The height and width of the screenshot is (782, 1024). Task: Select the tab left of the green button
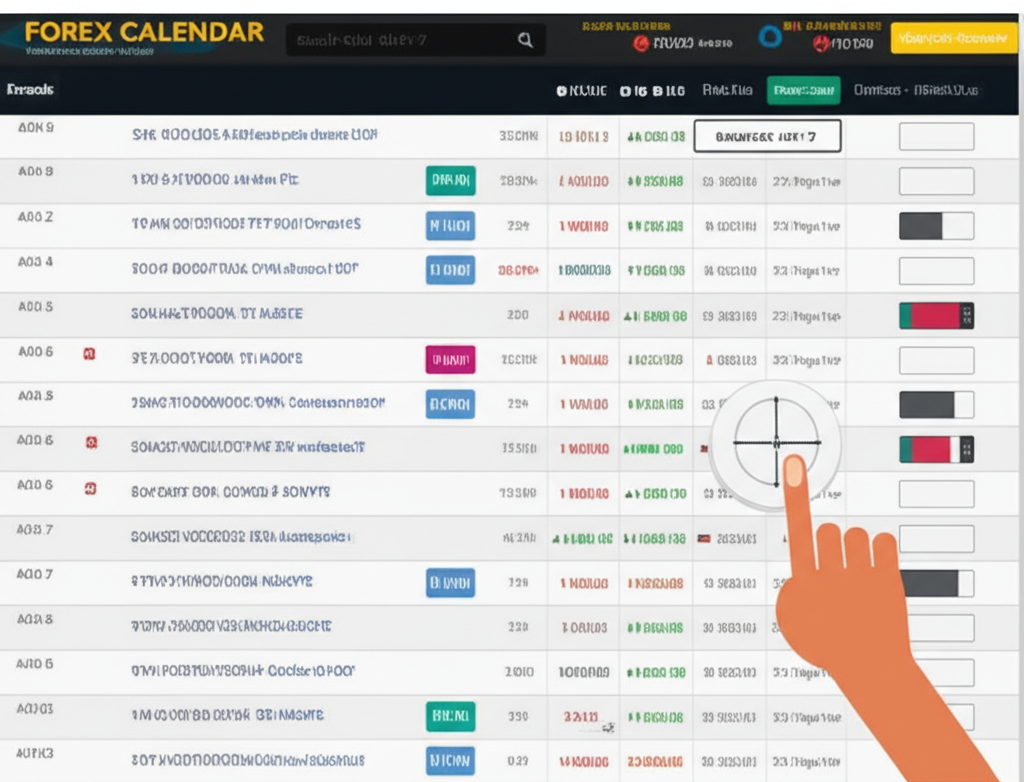click(727, 91)
